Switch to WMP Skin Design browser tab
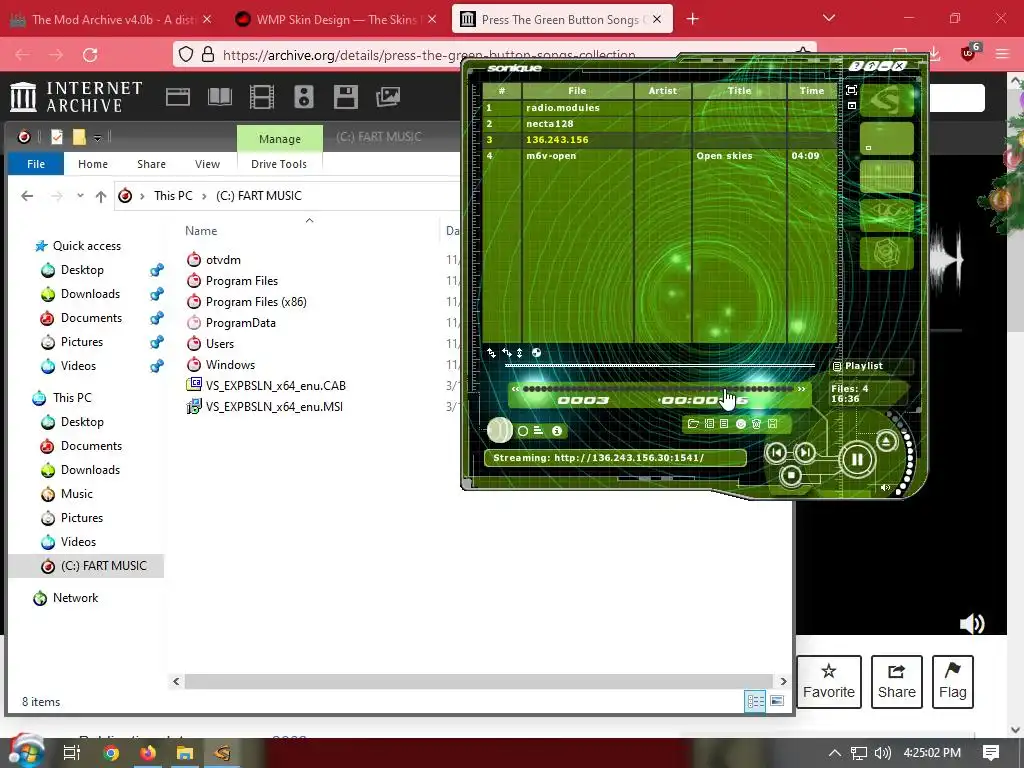 click(x=336, y=20)
